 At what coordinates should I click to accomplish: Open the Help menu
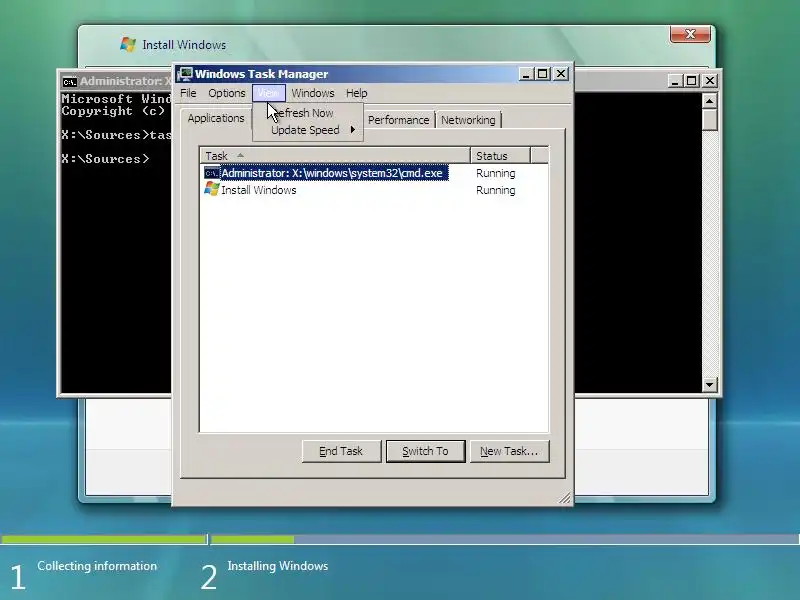click(x=357, y=93)
